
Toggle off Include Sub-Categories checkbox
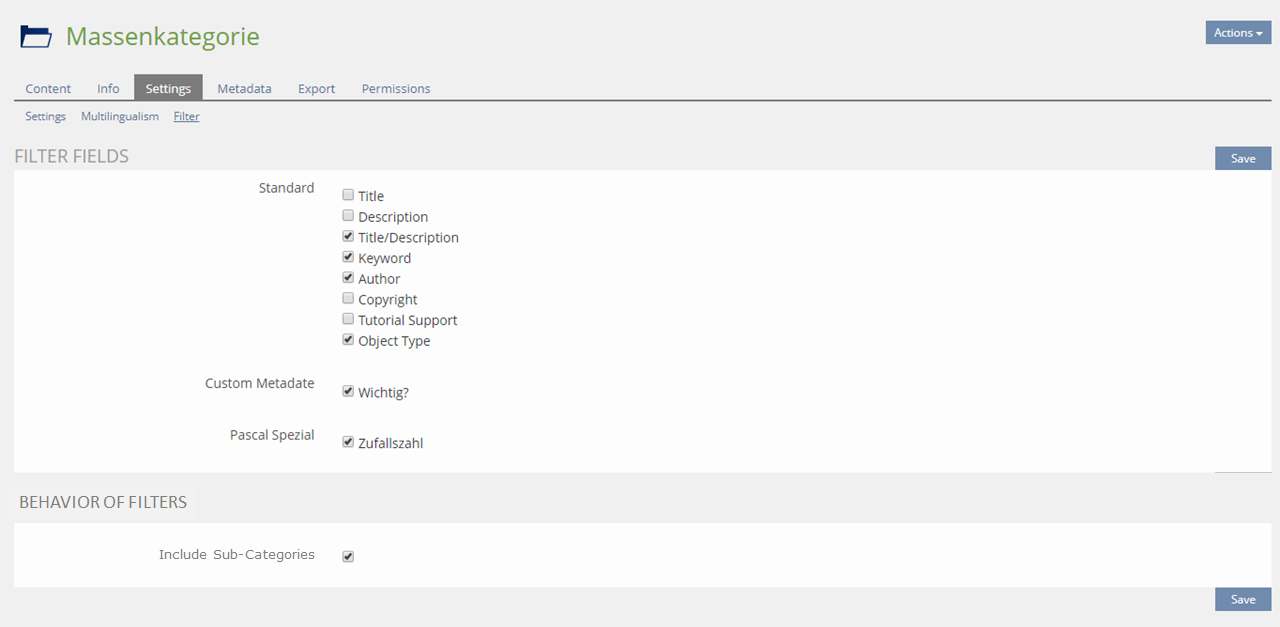tap(348, 556)
